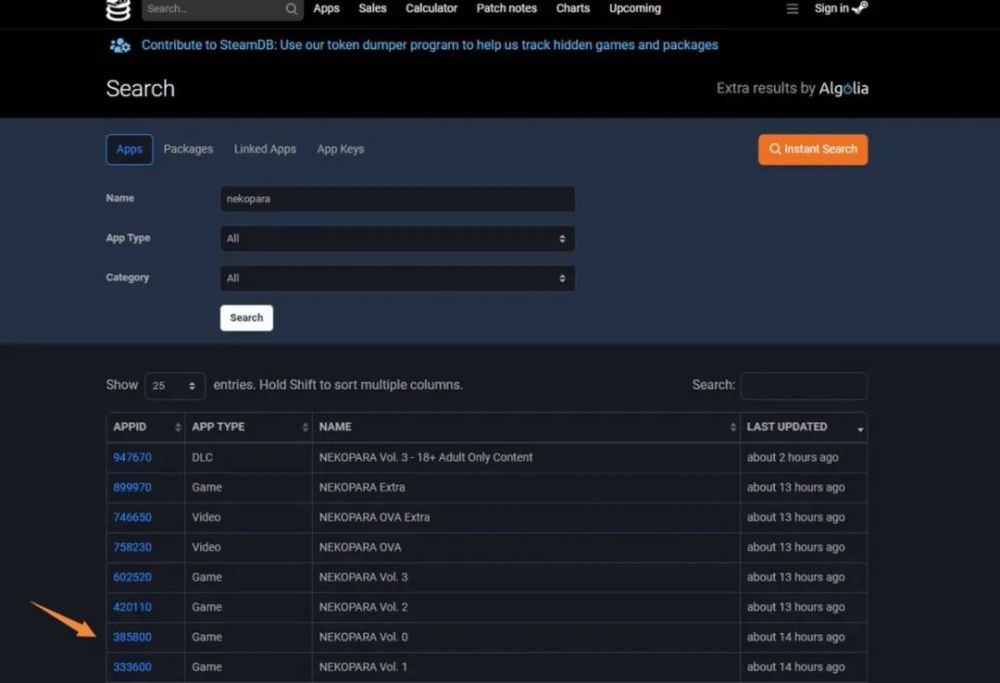The image size is (1000, 683).
Task: Switch to the Packages tab
Action: [188, 149]
